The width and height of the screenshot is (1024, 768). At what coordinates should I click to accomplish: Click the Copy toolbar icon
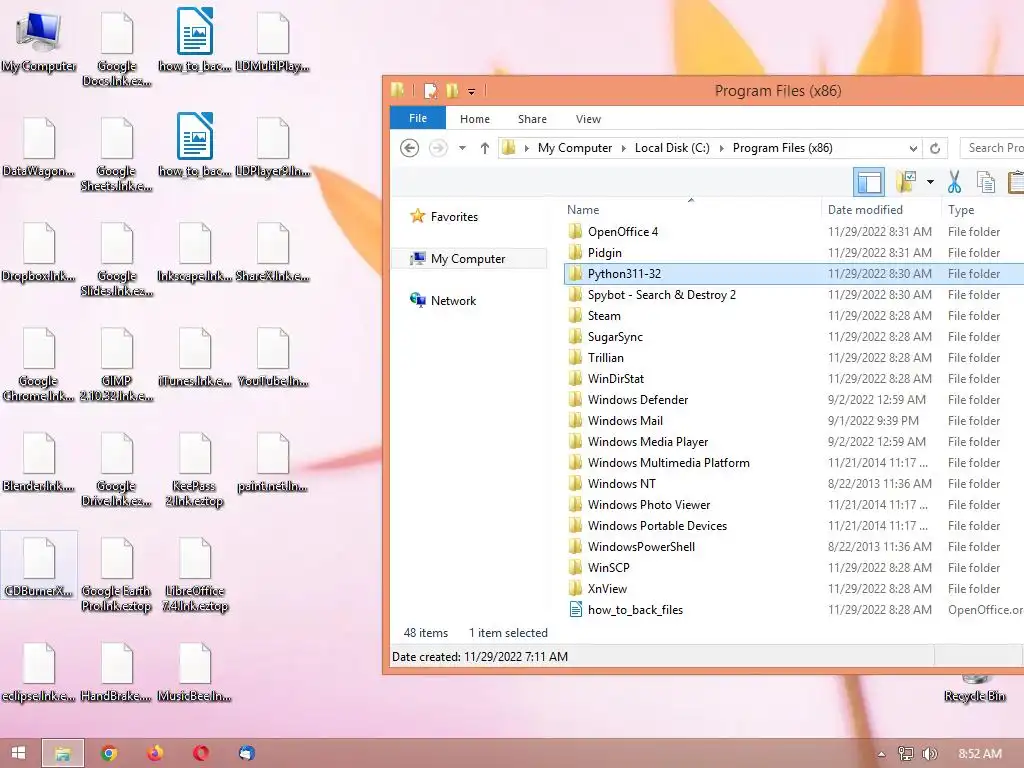click(985, 182)
